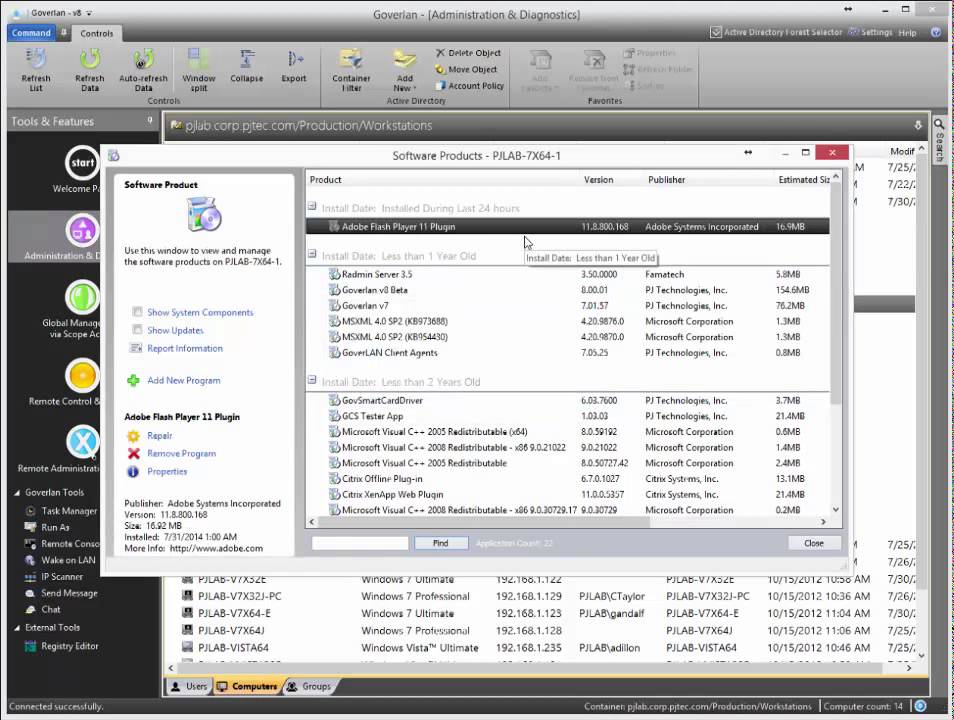Screen dimensions: 954x720
Task: Click the software list horizontal scrollbar
Action: pos(484,522)
